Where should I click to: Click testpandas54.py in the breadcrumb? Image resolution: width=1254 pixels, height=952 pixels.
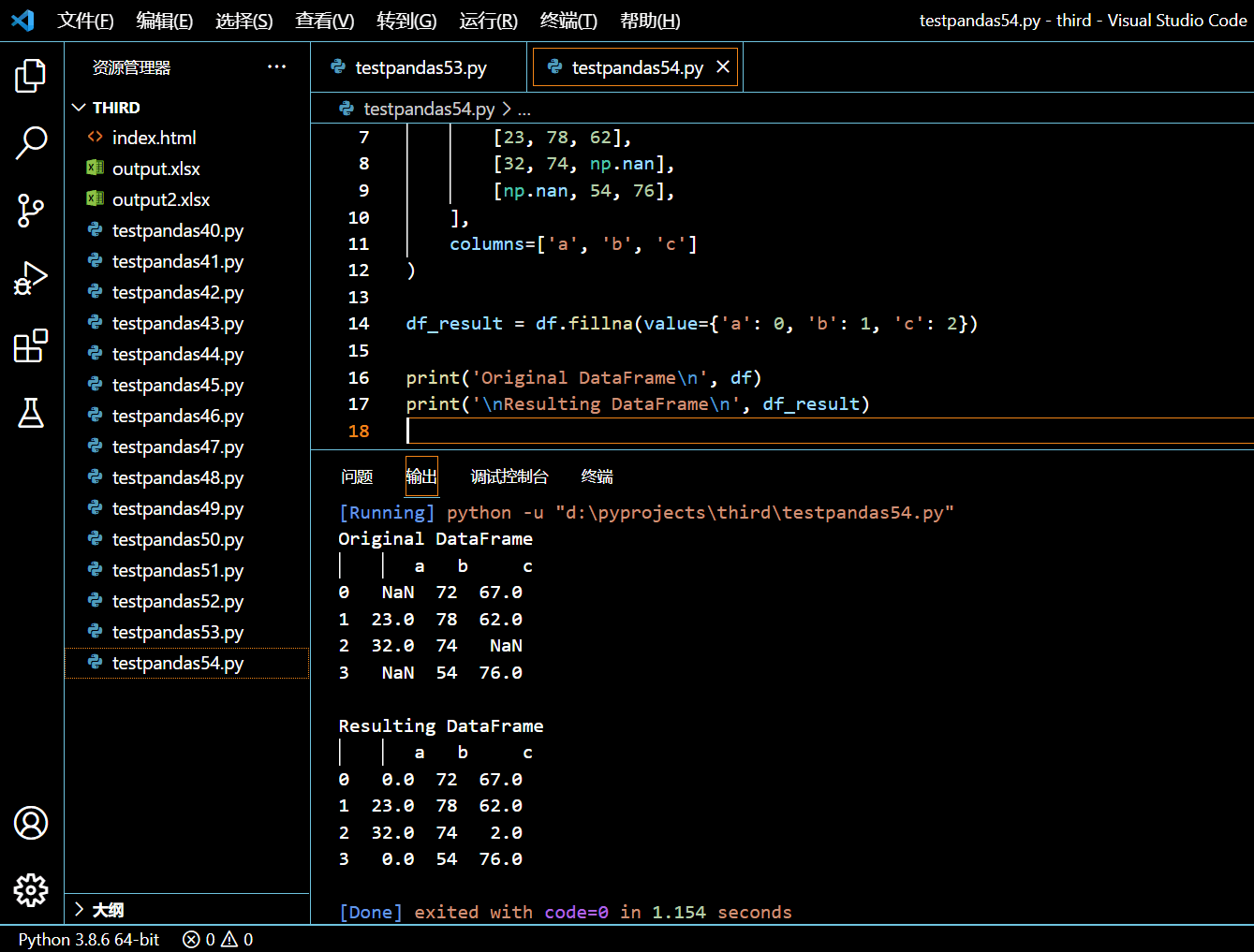[428, 109]
